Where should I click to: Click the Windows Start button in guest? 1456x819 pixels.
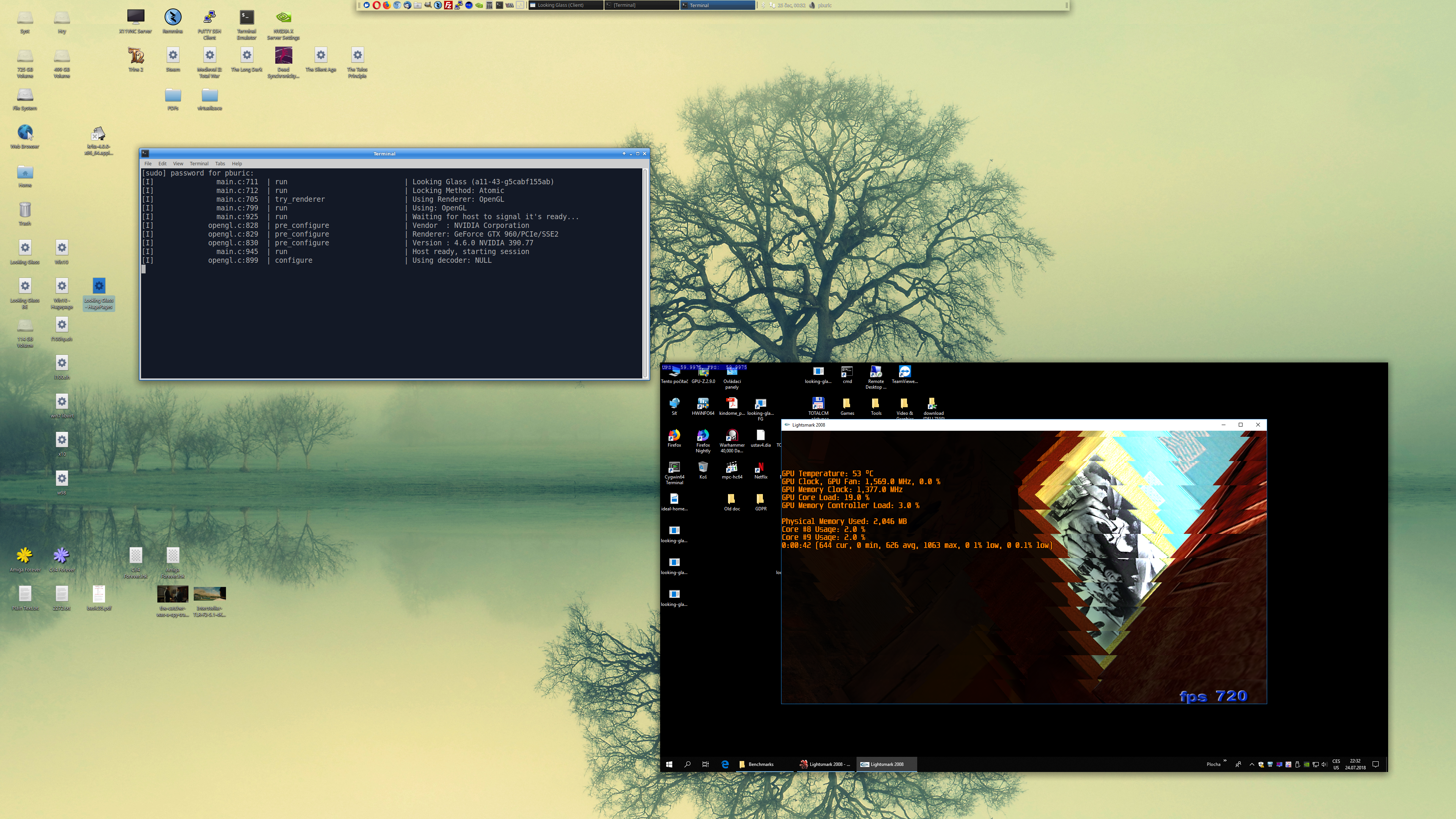tap(669, 764)
